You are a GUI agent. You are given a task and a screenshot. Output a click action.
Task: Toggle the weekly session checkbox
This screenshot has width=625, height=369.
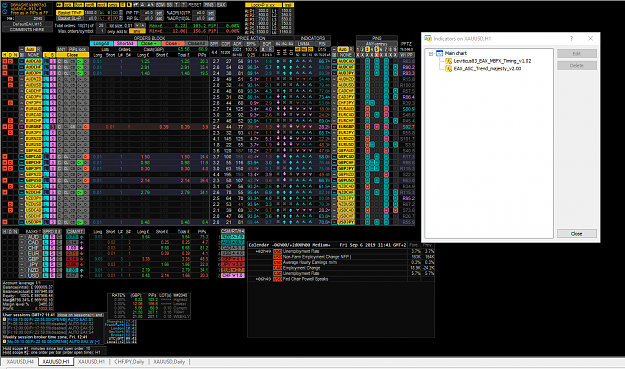4,342
